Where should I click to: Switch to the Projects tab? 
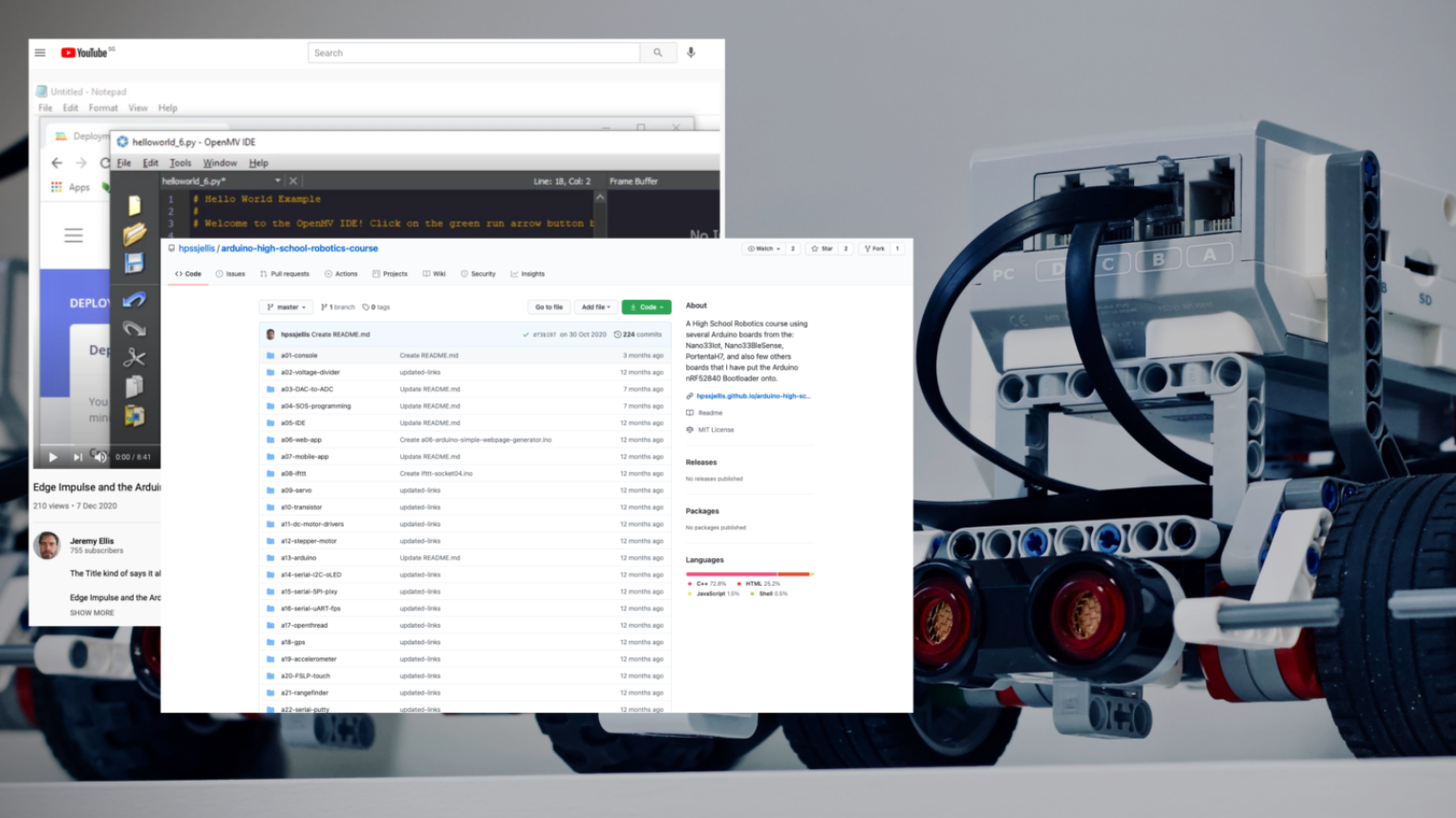click(390, 274)
